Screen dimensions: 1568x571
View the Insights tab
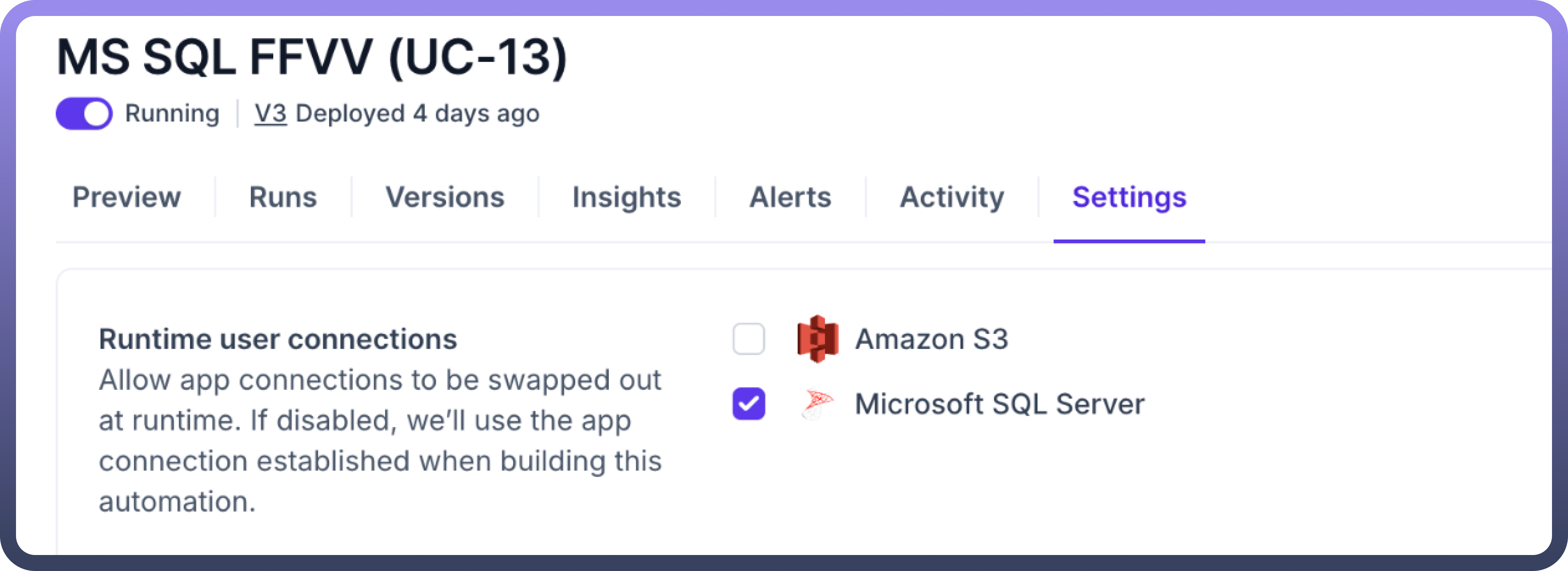pos(626,197)
